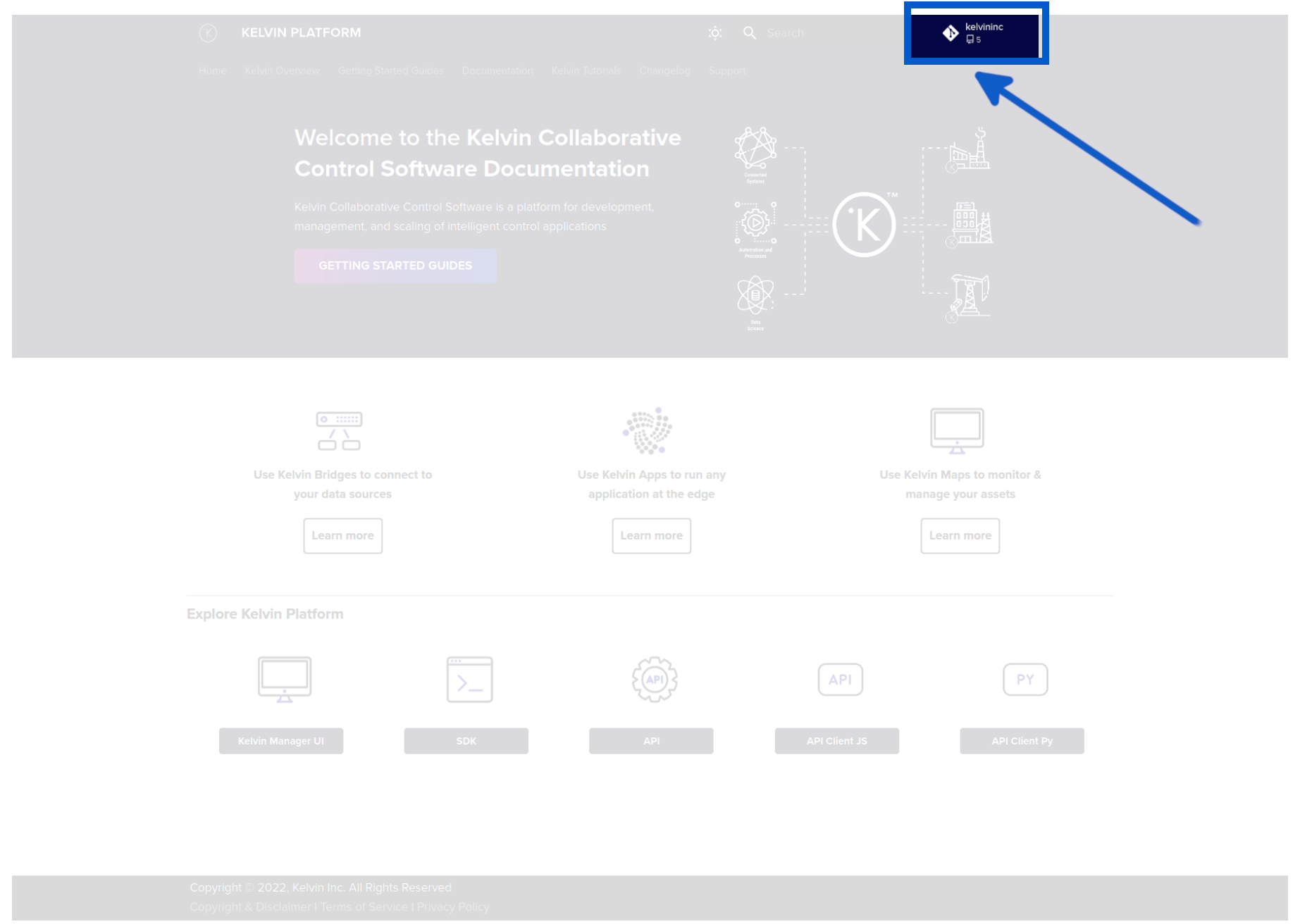Select the Kelvin Bridges data sources icon
This screenshot has height=924, width=1300.
tap(340, 431)
